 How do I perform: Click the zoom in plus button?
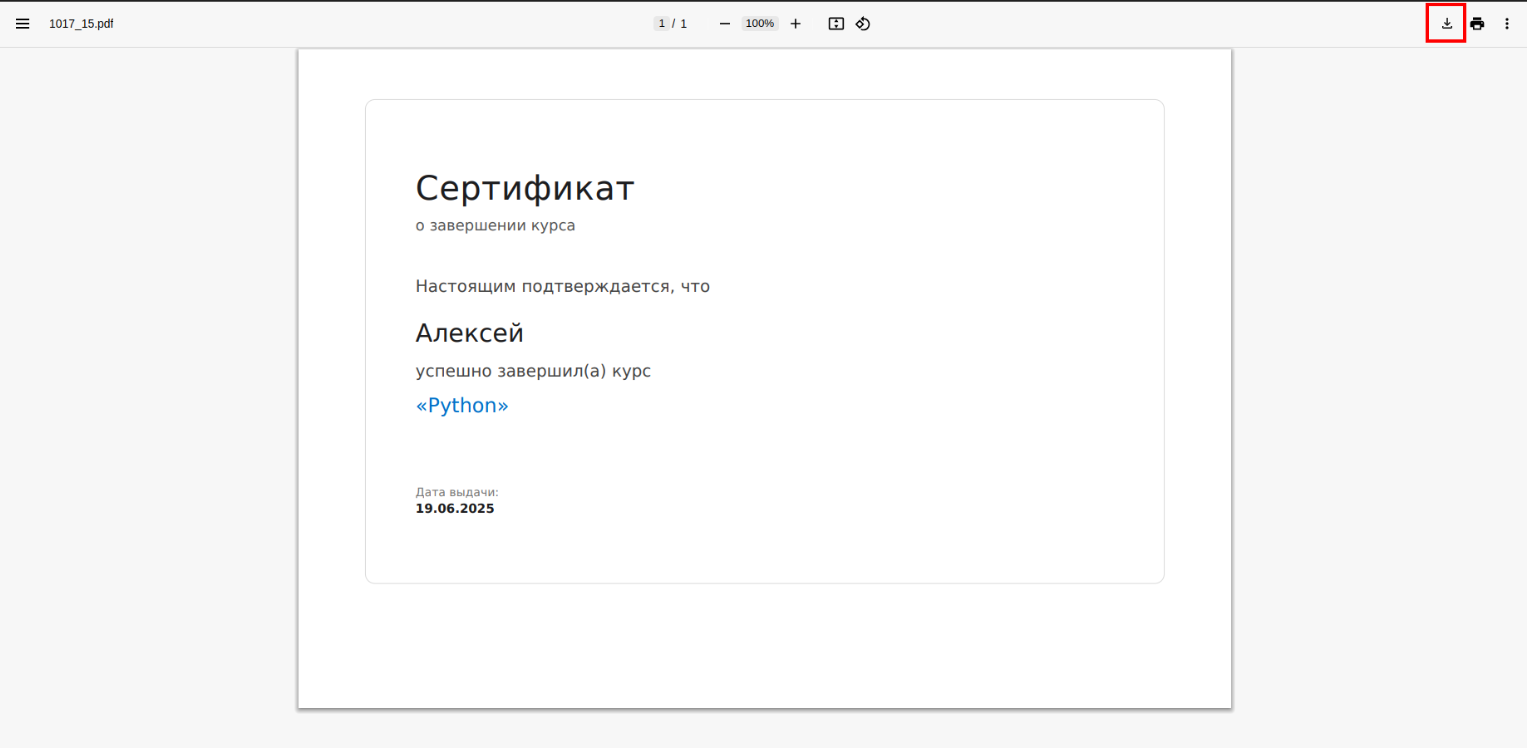[x=795, y=24]
